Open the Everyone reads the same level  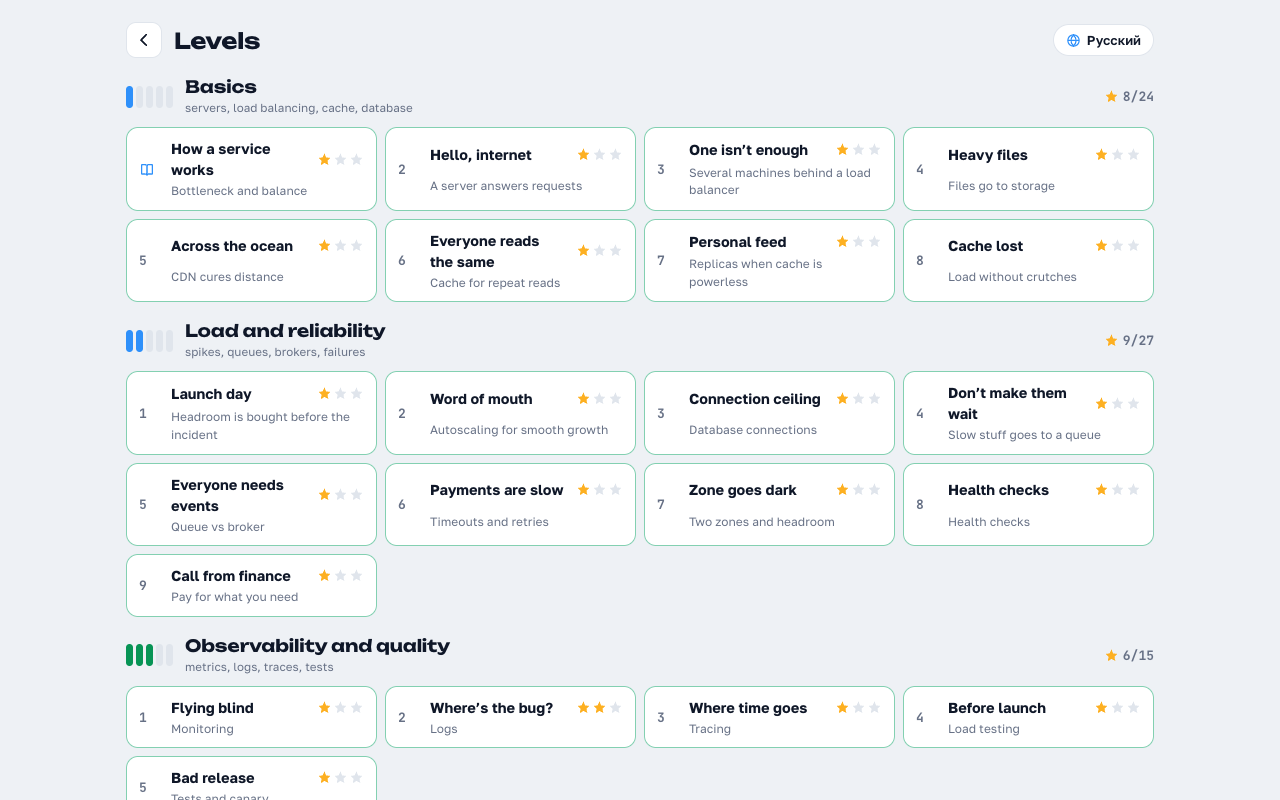click(x=510, y=260)
